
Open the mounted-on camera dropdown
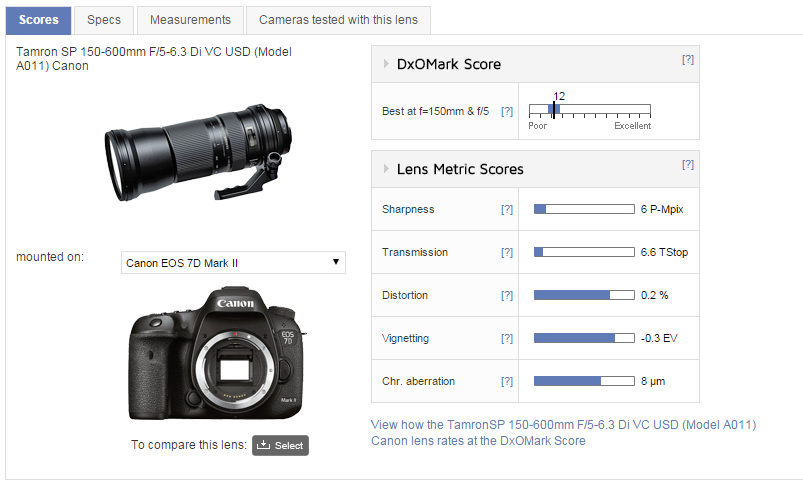[233, 262]
